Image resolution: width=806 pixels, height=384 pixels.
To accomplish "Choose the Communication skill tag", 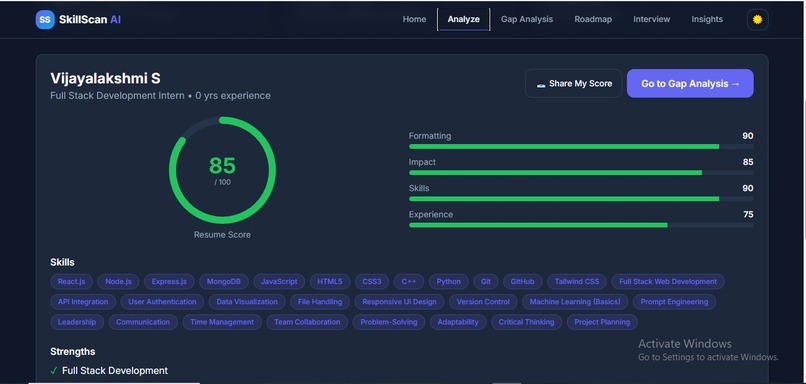I will click(143, 322).
